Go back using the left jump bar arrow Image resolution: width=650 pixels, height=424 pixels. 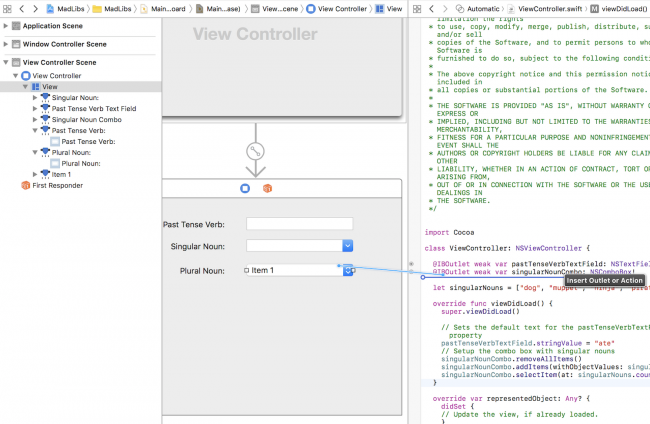(23, 8)
